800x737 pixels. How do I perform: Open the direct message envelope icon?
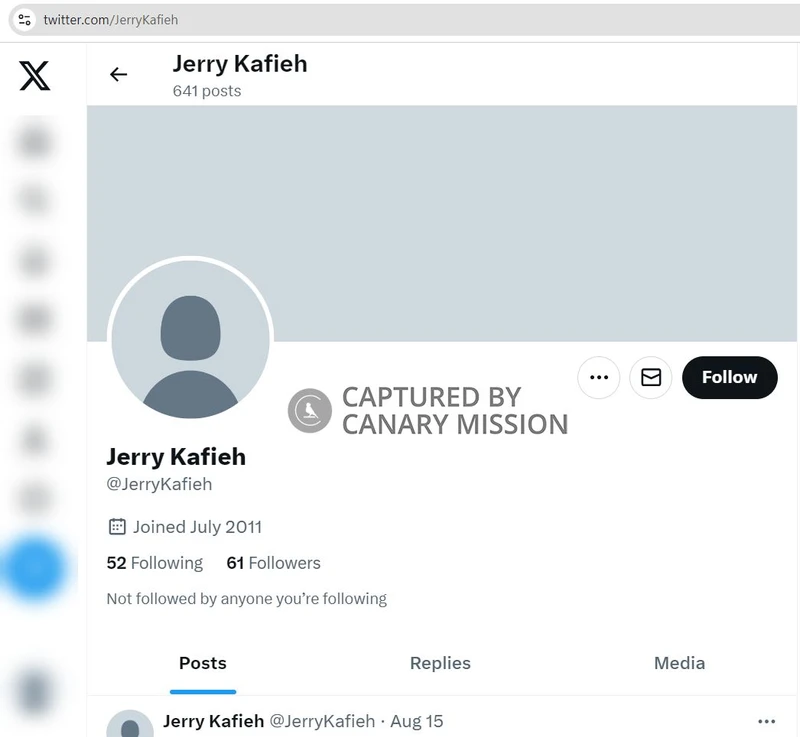coord(650,377)
